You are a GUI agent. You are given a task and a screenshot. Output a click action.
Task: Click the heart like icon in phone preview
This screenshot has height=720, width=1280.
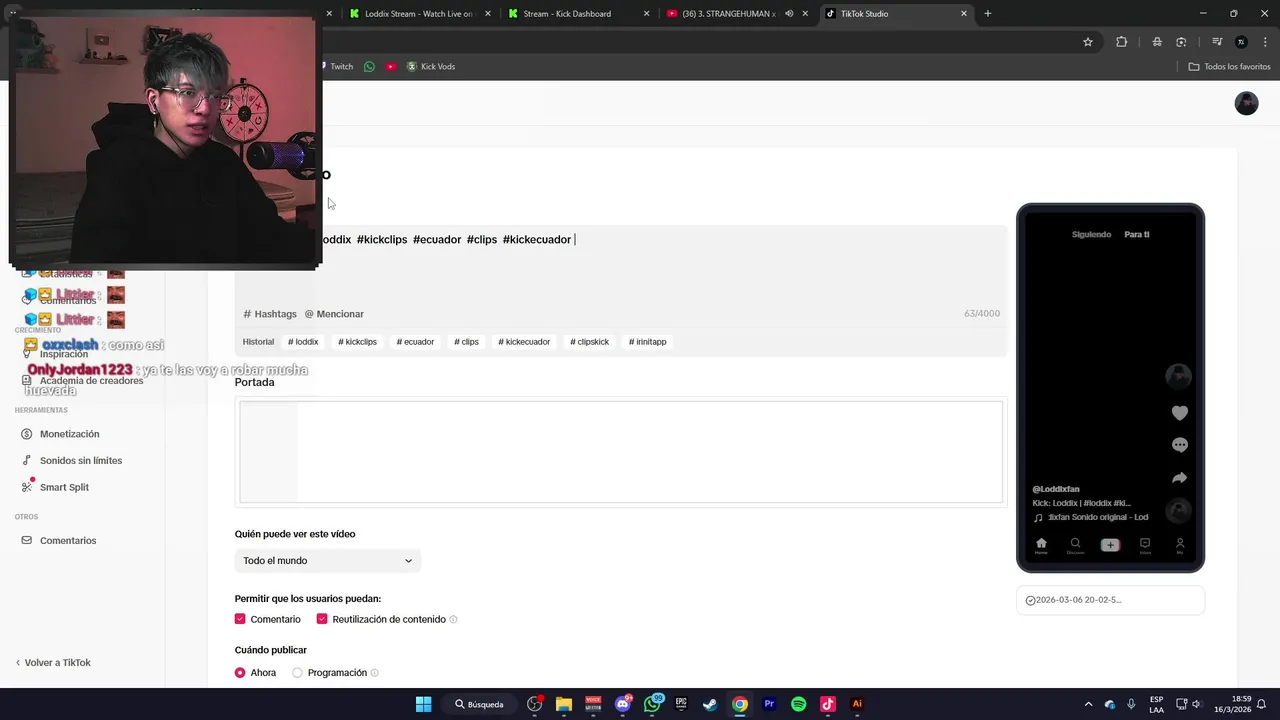click(1180, 413)
